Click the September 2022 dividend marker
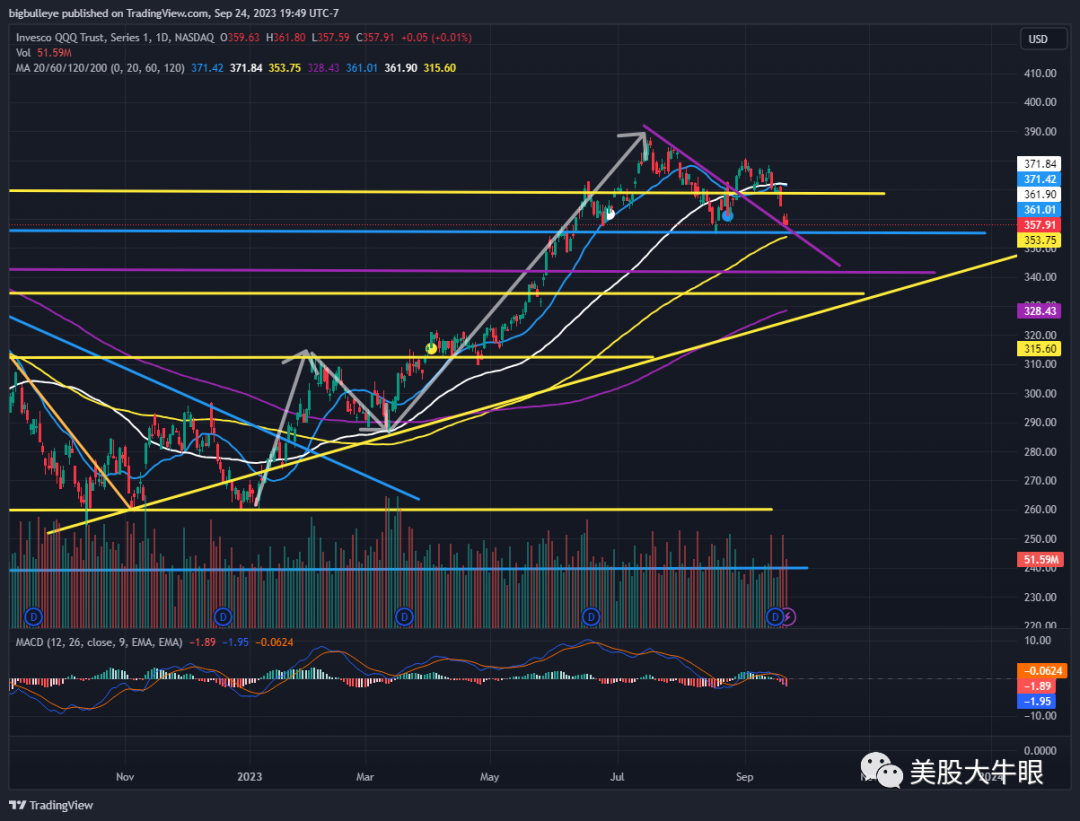Image resolution: width=1080 pixels, height=821 pixels. tap(33, 616)
